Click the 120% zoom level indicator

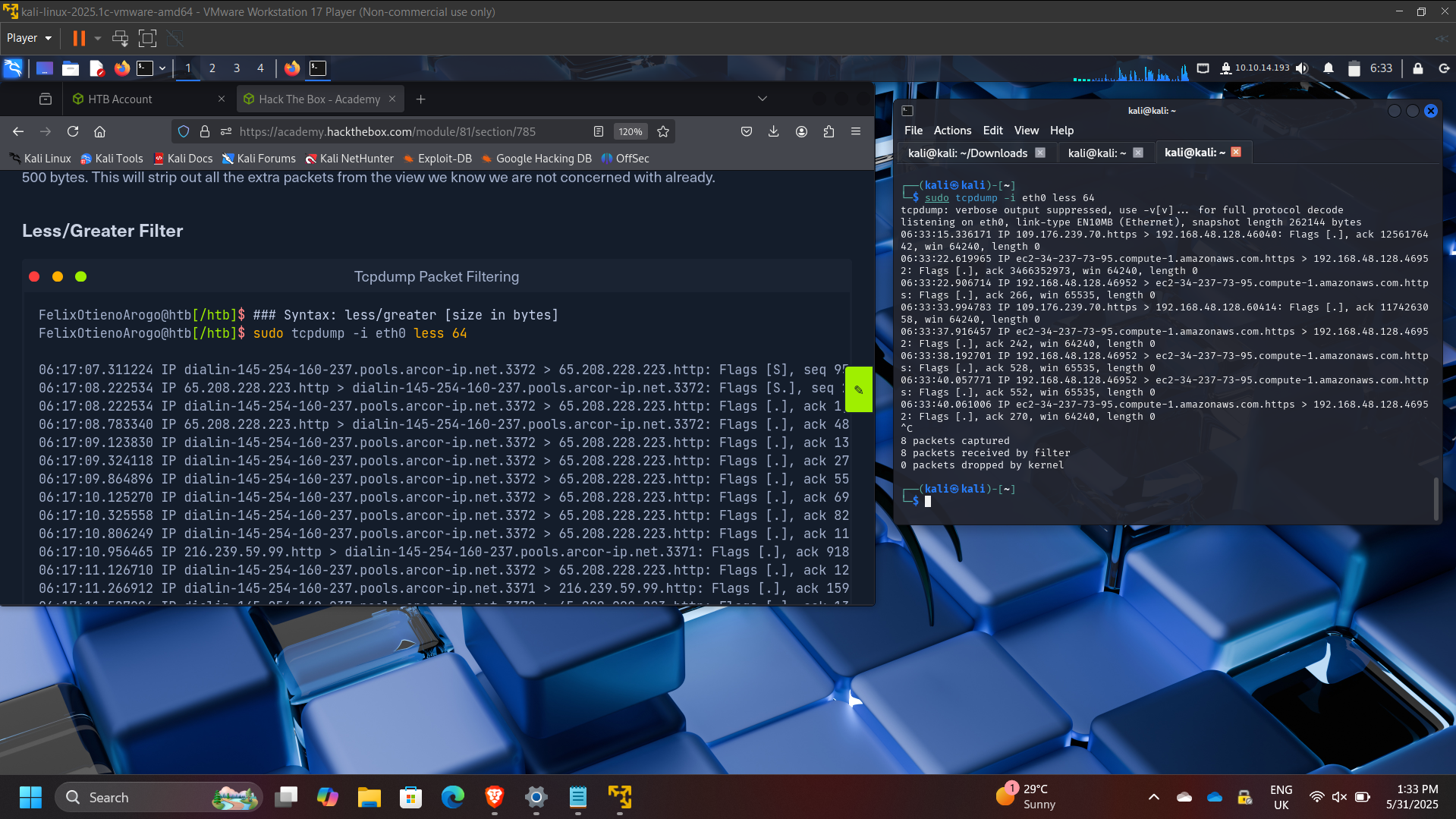coord(630,131)
